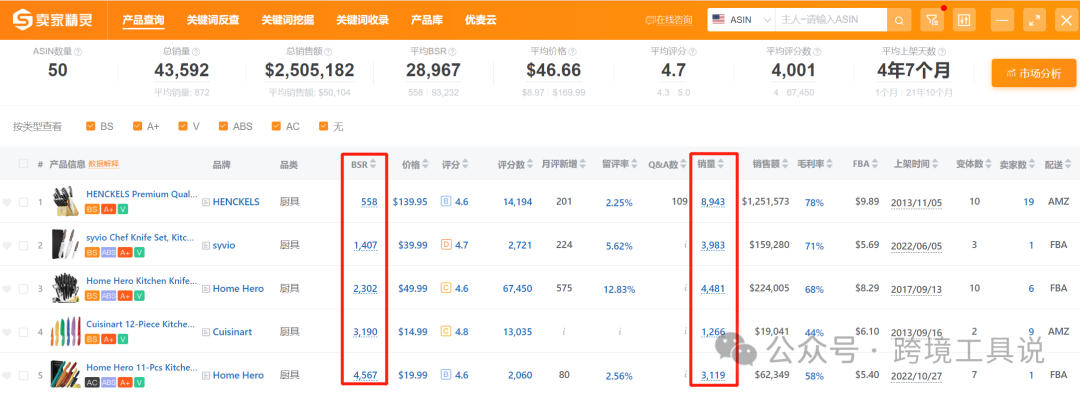
Task: Click the BS badge on HENCKELS product
Action: [92, 209]
